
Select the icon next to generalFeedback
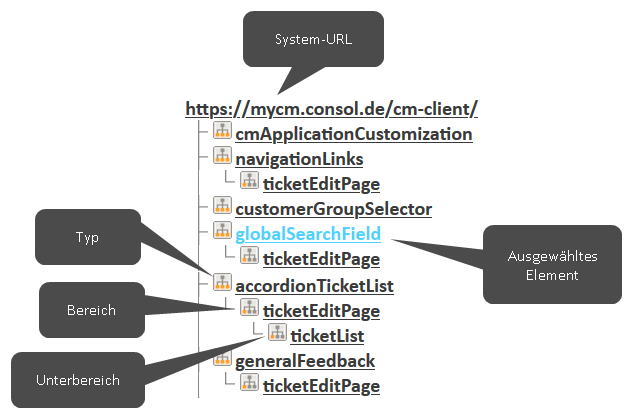pos(222,360)
